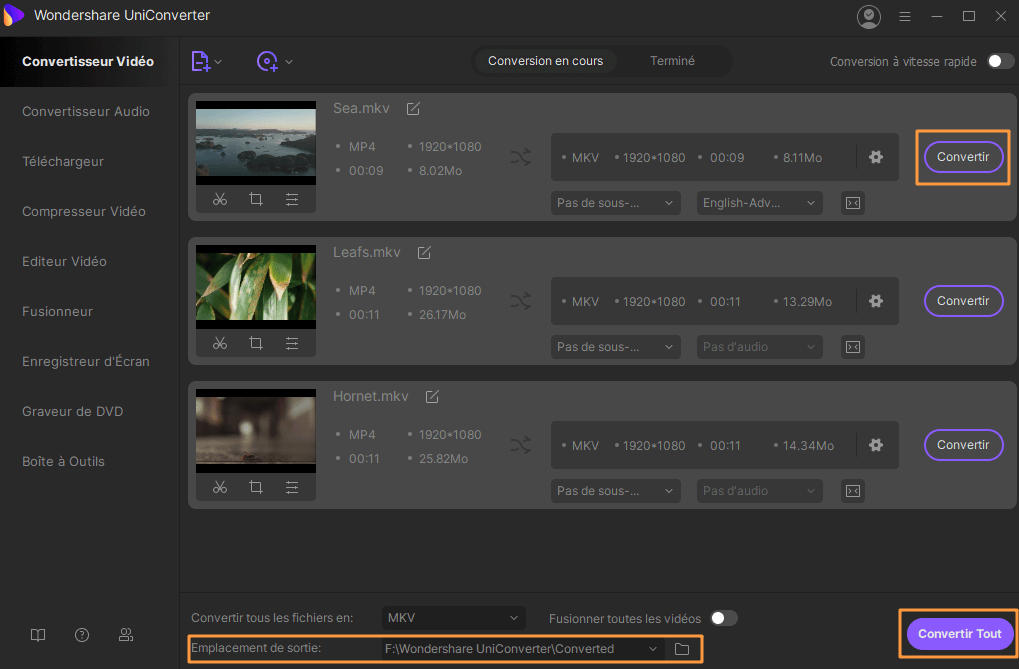Switch to Conversion en cours tab
1019x669 pixels.
545,60
